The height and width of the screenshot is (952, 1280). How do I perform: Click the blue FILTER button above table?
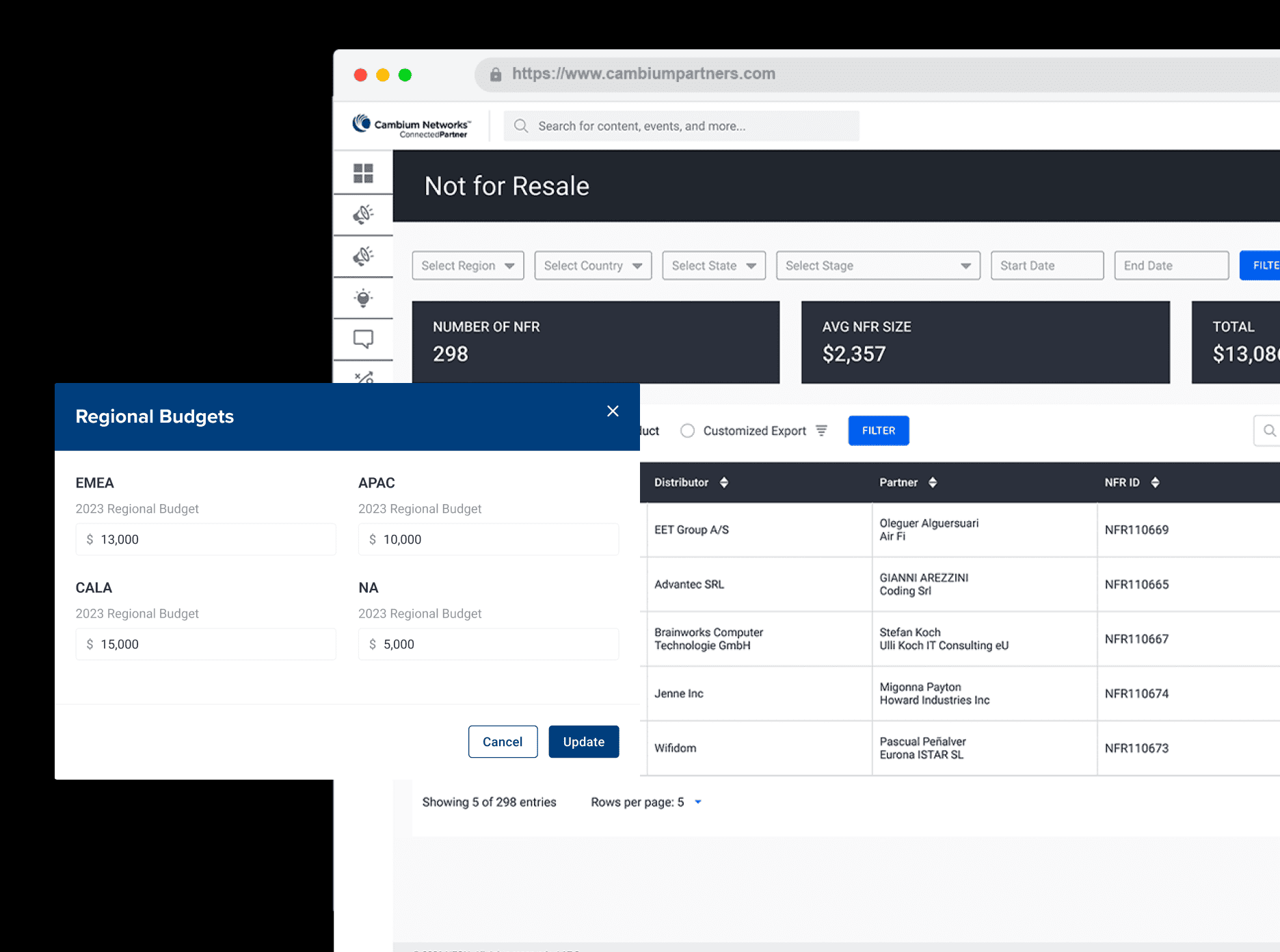879,431
